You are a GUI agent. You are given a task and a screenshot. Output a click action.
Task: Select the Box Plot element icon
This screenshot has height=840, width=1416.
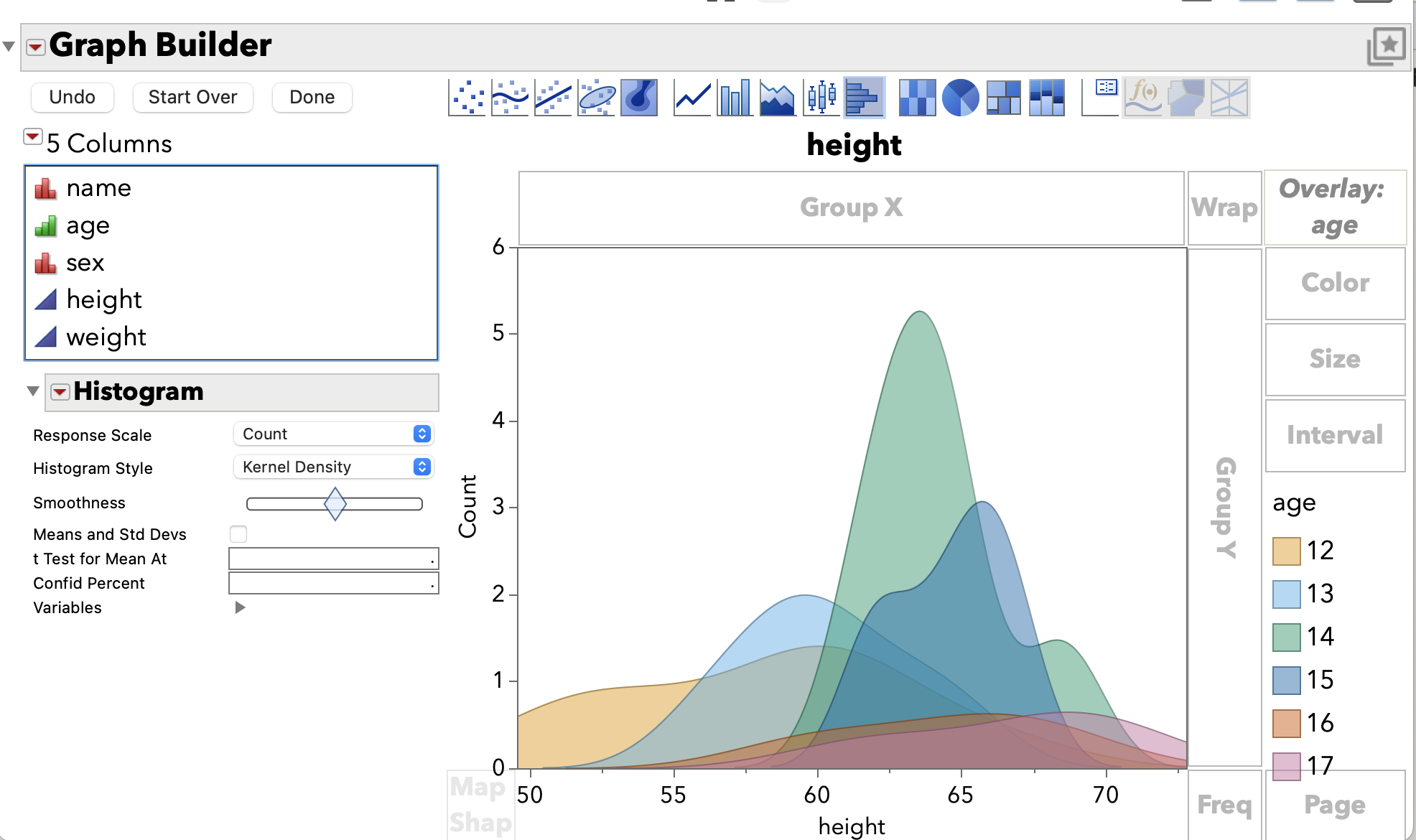click(x=819, y=98)
